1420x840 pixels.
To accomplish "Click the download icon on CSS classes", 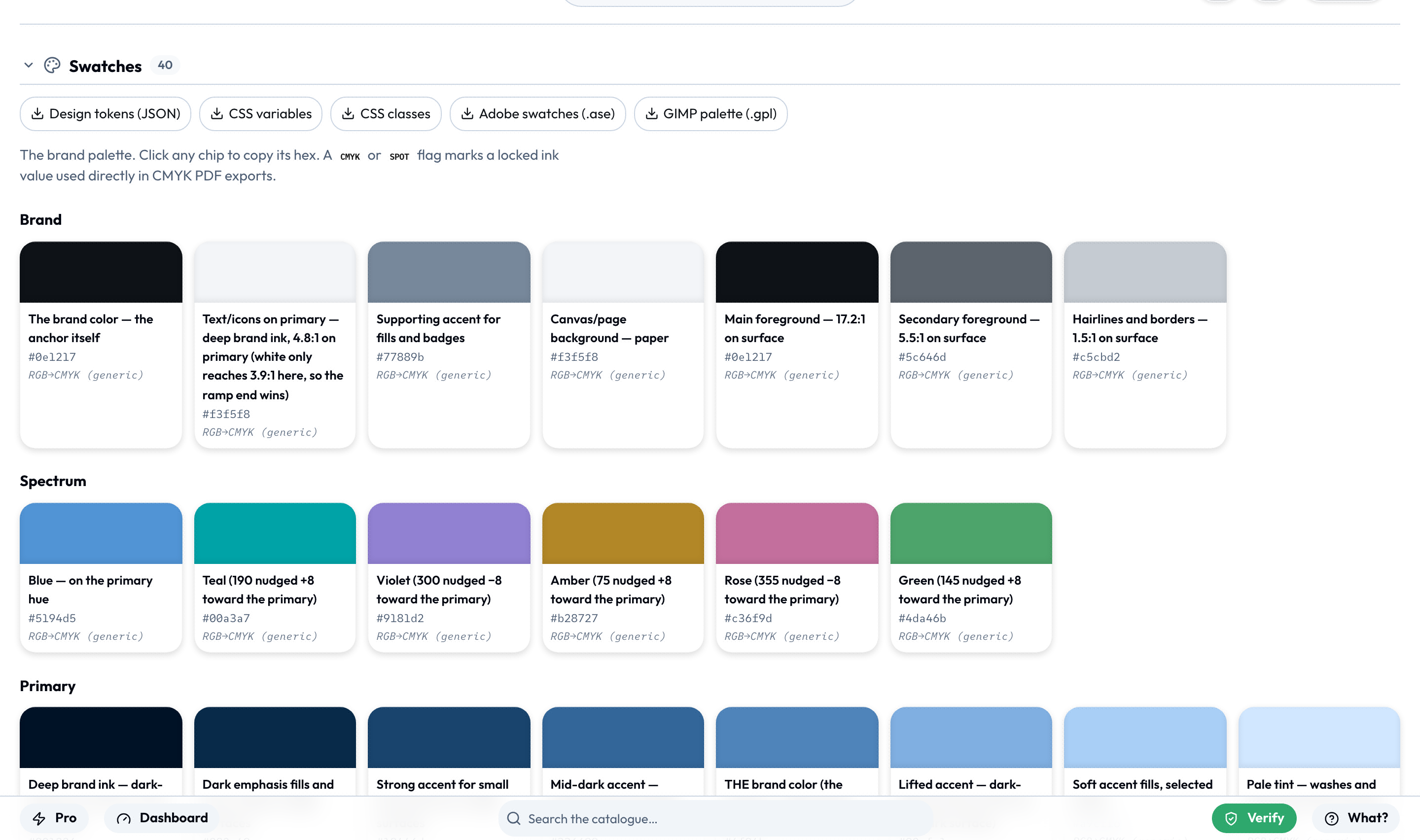I will pyautogui.click(x=348, y=114).
